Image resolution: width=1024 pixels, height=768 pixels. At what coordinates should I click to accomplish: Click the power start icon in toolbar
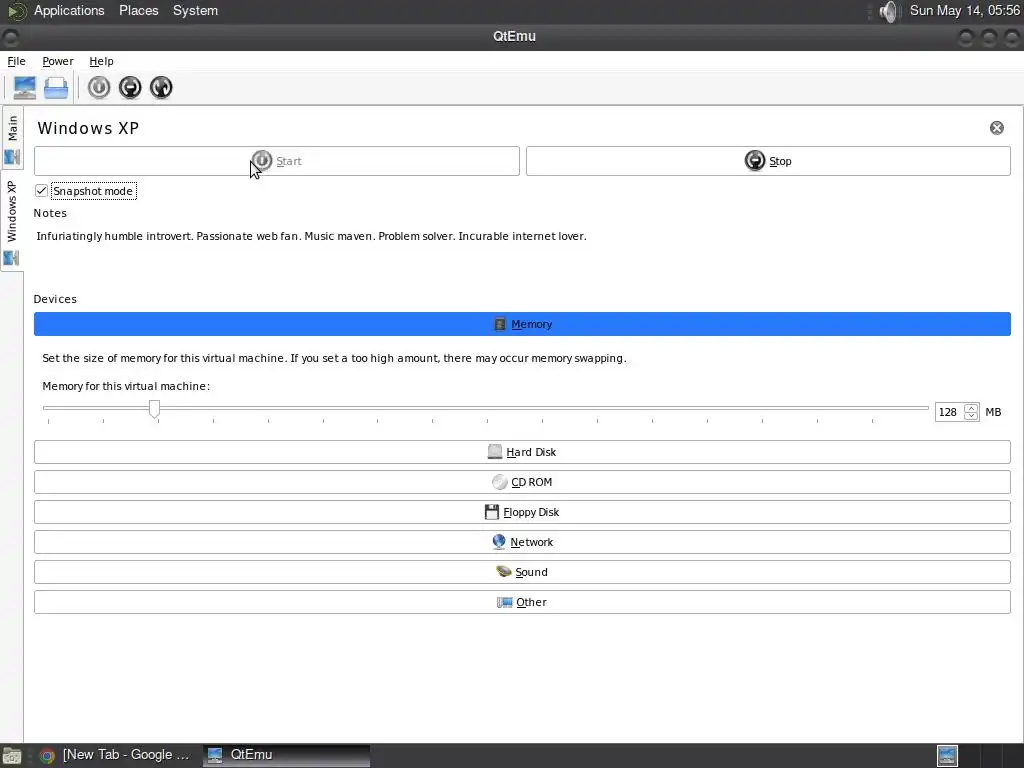[99, 88]
